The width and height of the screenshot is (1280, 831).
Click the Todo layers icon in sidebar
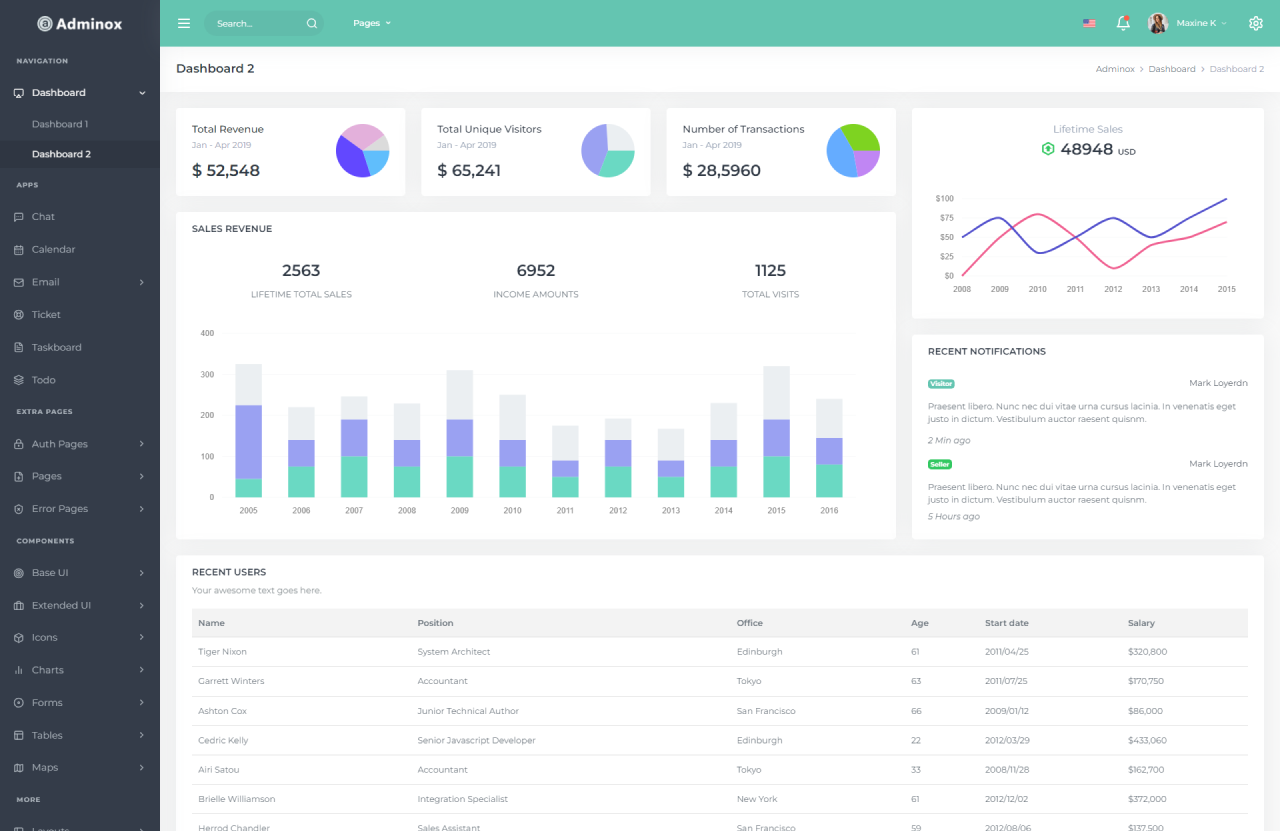coord(19,380)
